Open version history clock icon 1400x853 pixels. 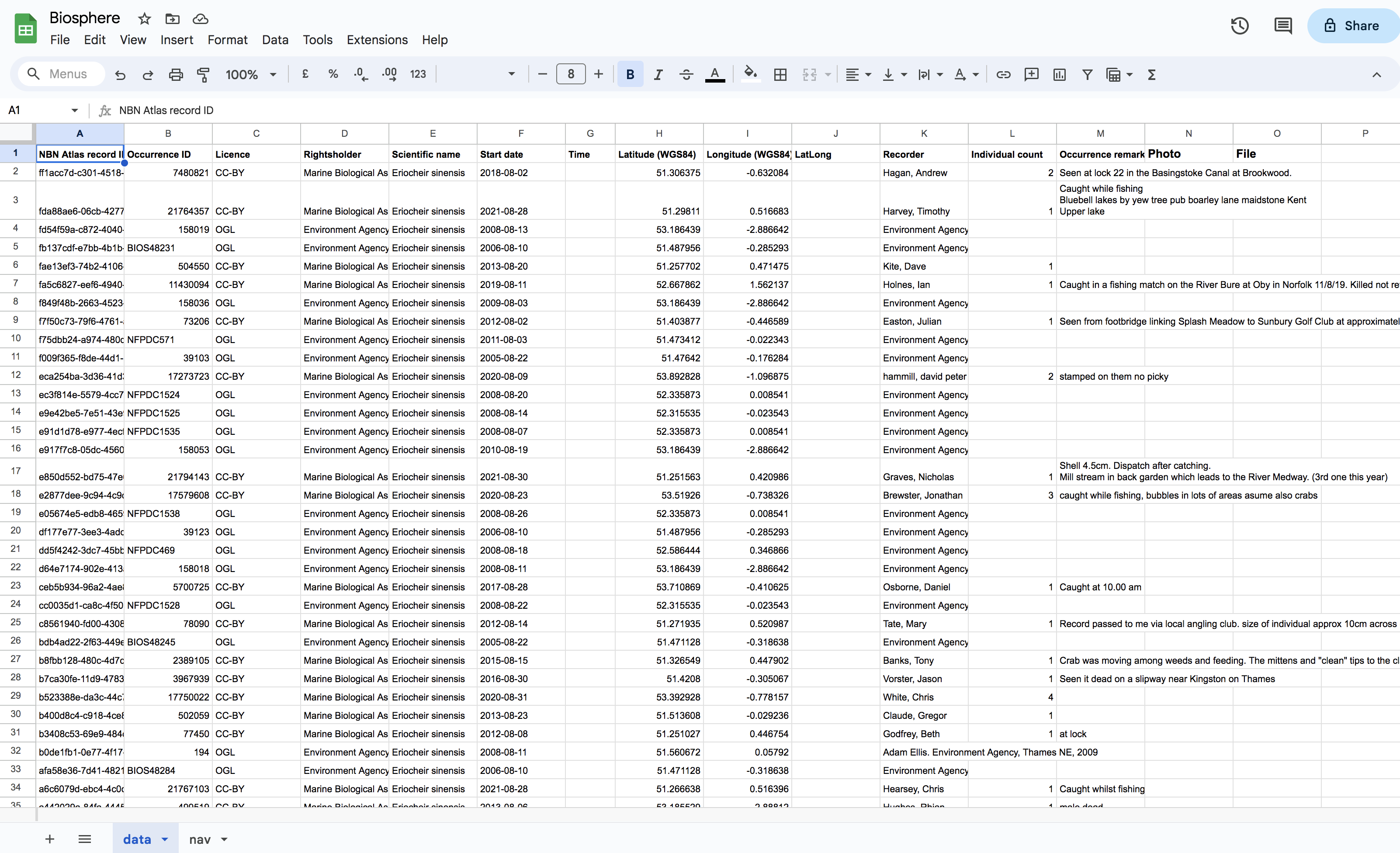1240,26
